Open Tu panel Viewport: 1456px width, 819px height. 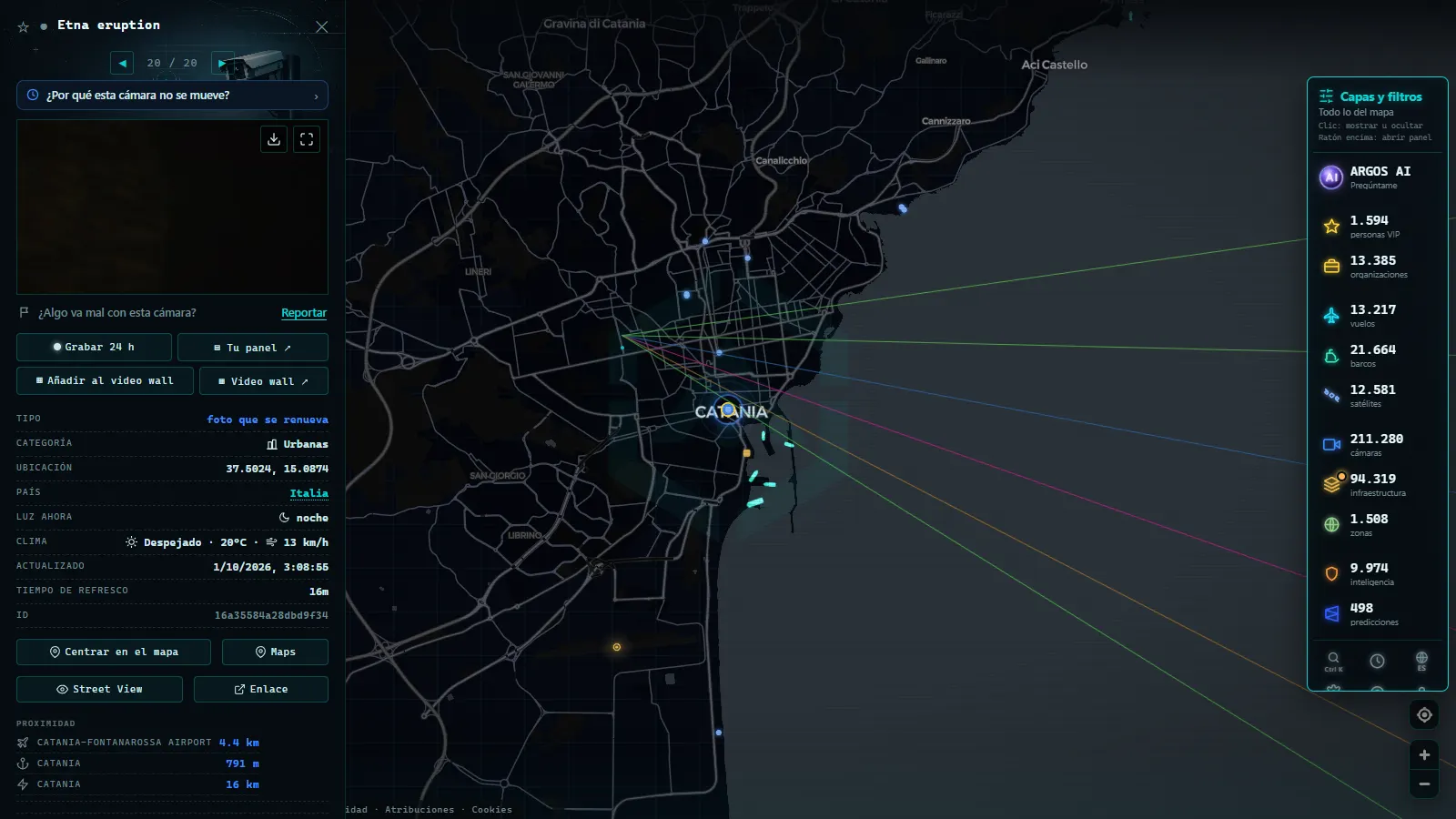click(253, 348)
